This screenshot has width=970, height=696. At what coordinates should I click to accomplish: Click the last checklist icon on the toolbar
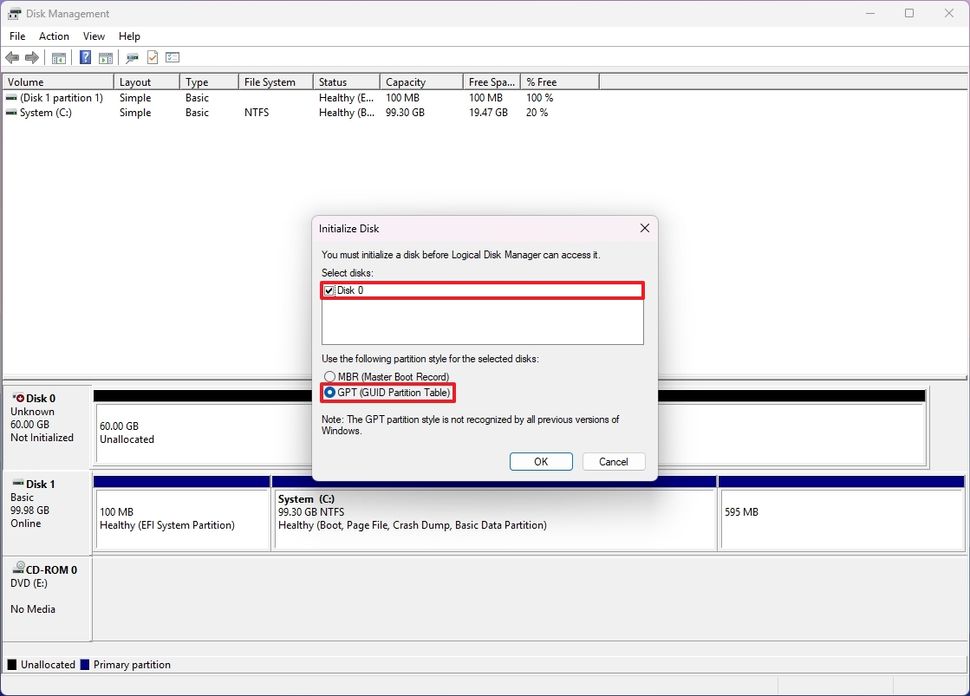171,57
